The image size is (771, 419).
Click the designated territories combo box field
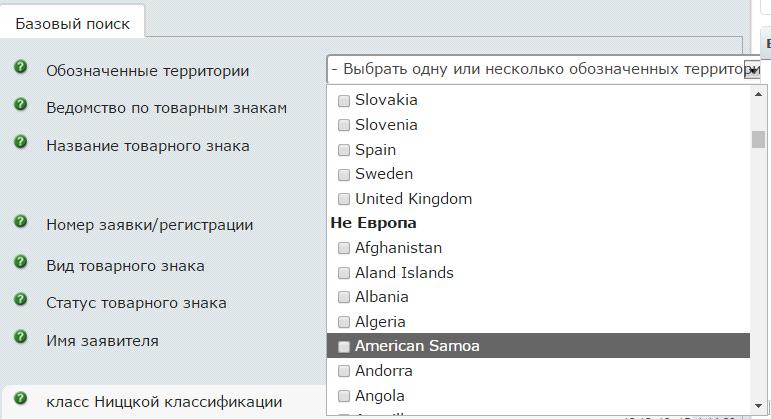(x=535, y=70)
